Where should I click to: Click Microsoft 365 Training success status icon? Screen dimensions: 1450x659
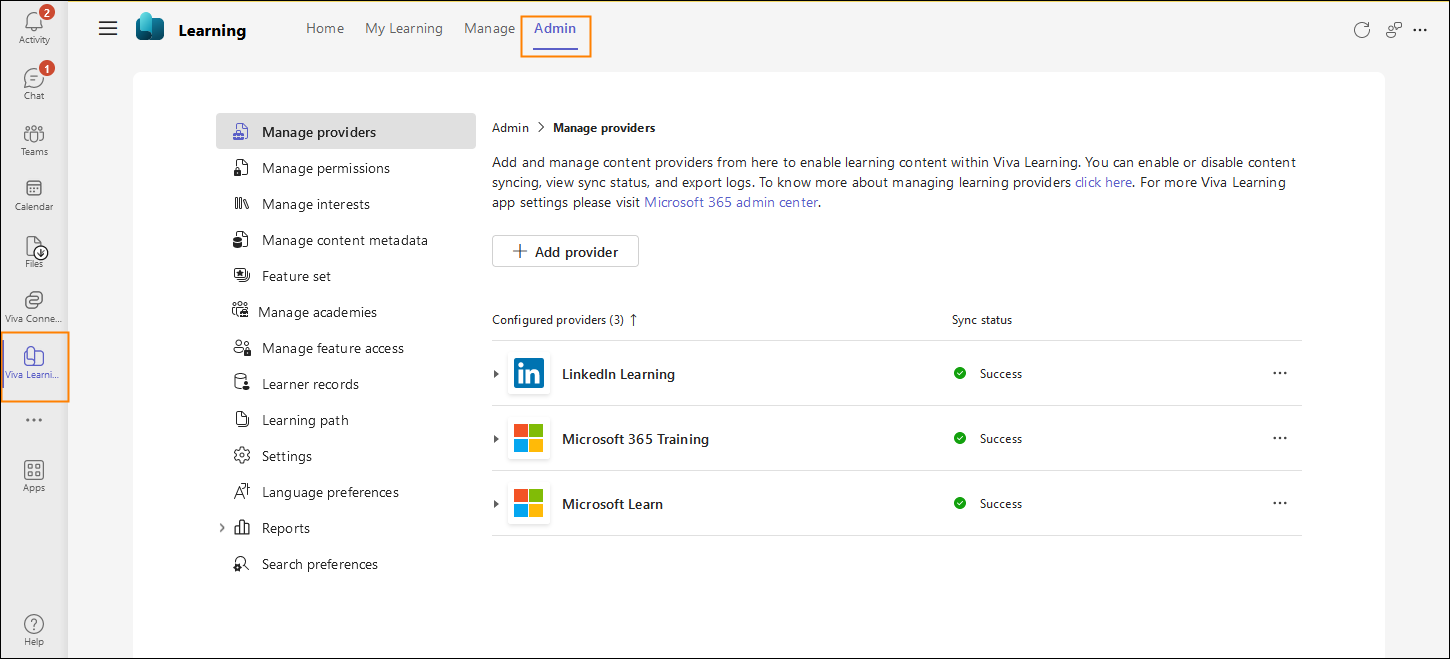click(x=960, y=438)
